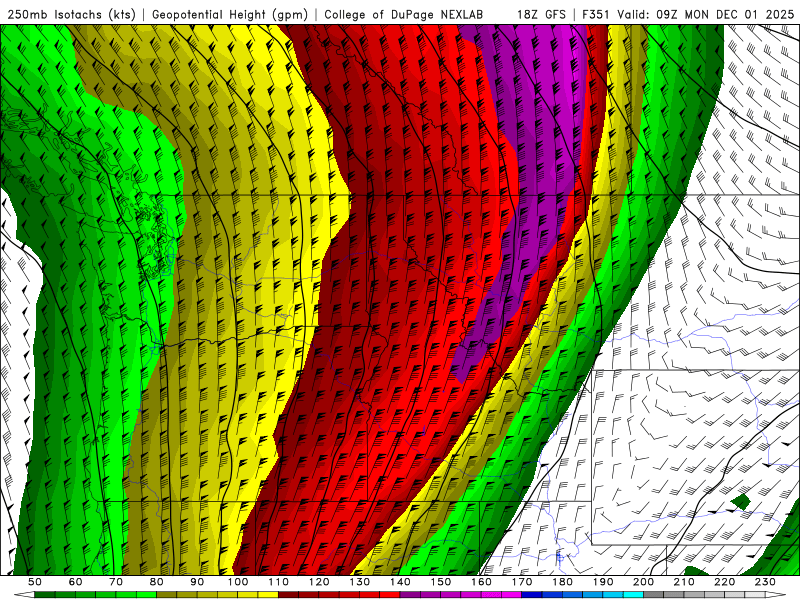The height and width of the screenshot is (600, 800).
Task: Click the 220 label on the color scale
Action: (x=725, y=582)
